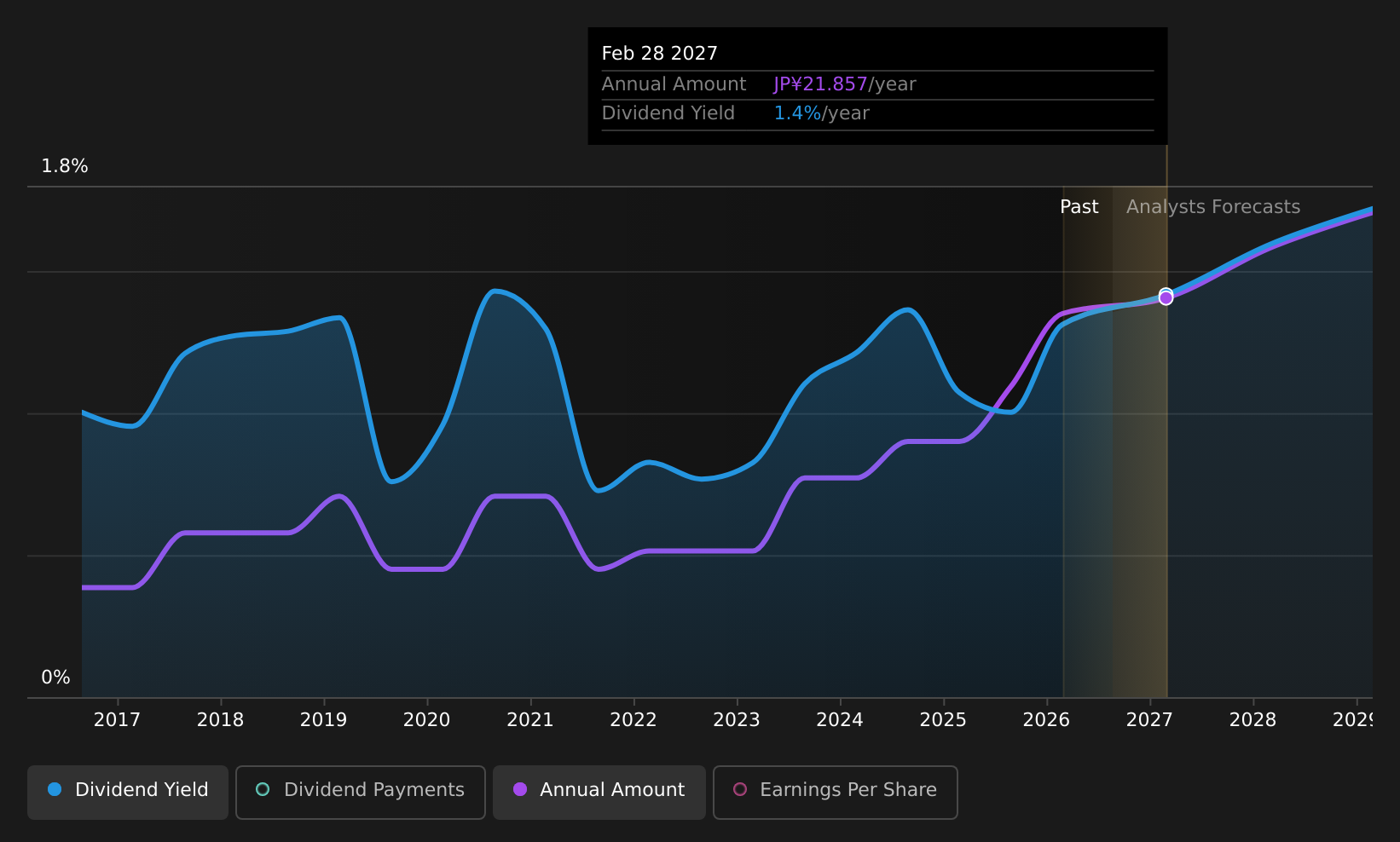Click the JP¥21.857/year tooltip value
This screenshot has height=842, width=1400.
845,84
